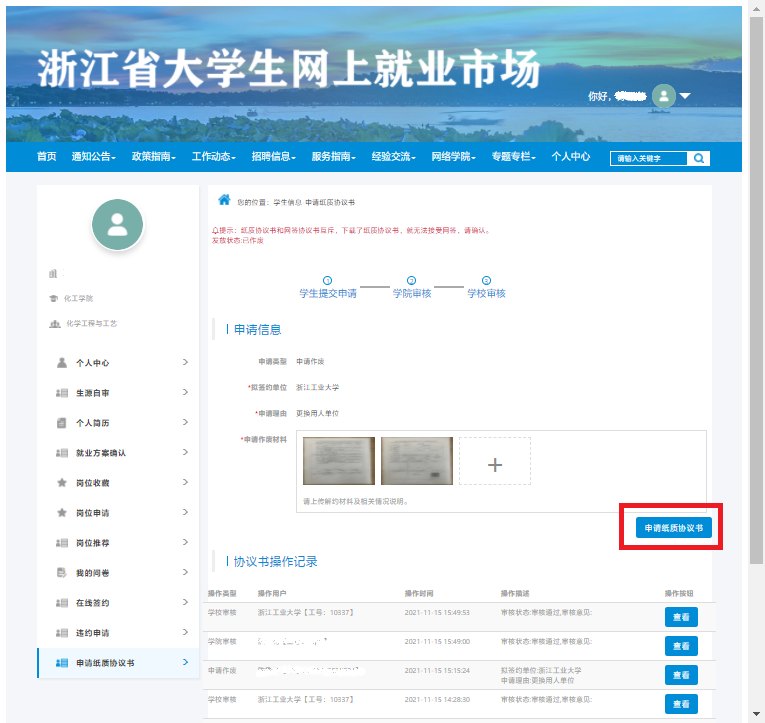This screenshot has height=723, width=765.
Task: Click the star icon beside 岗位收藏
Action: (x=61, y=483)
